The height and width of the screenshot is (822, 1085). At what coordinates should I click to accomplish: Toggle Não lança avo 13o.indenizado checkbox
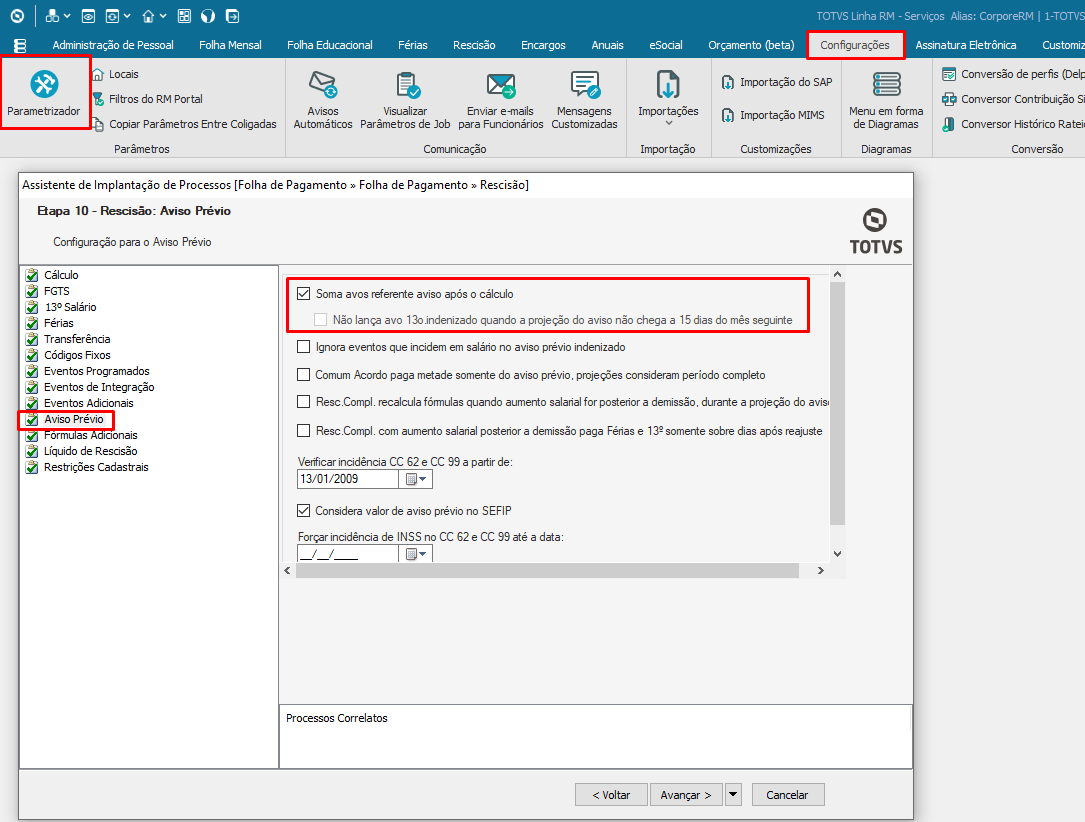point(320,320)
